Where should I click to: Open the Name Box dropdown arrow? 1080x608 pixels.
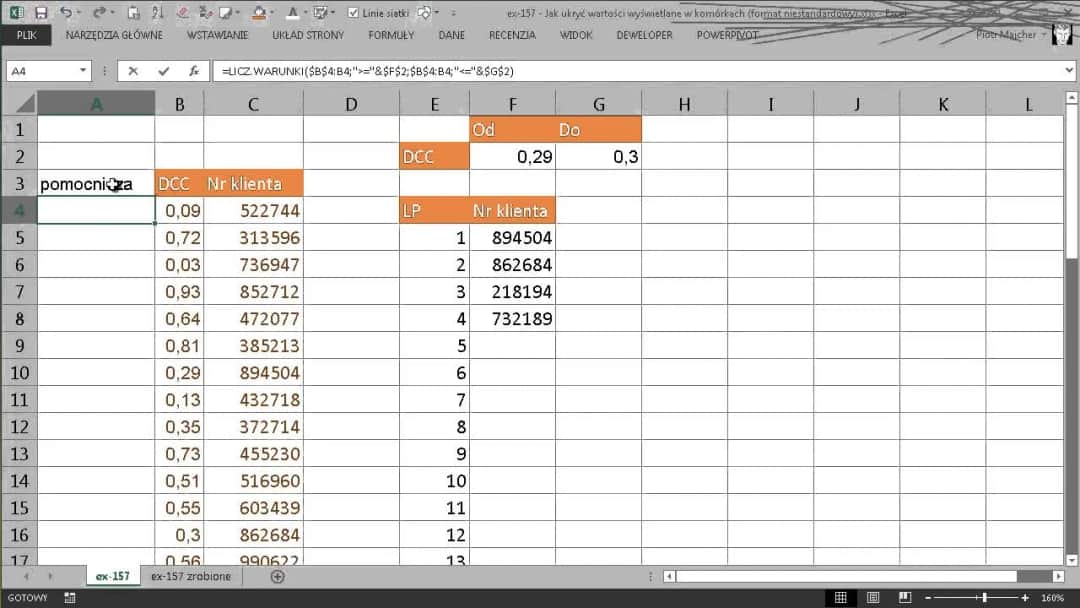[83, 72]
